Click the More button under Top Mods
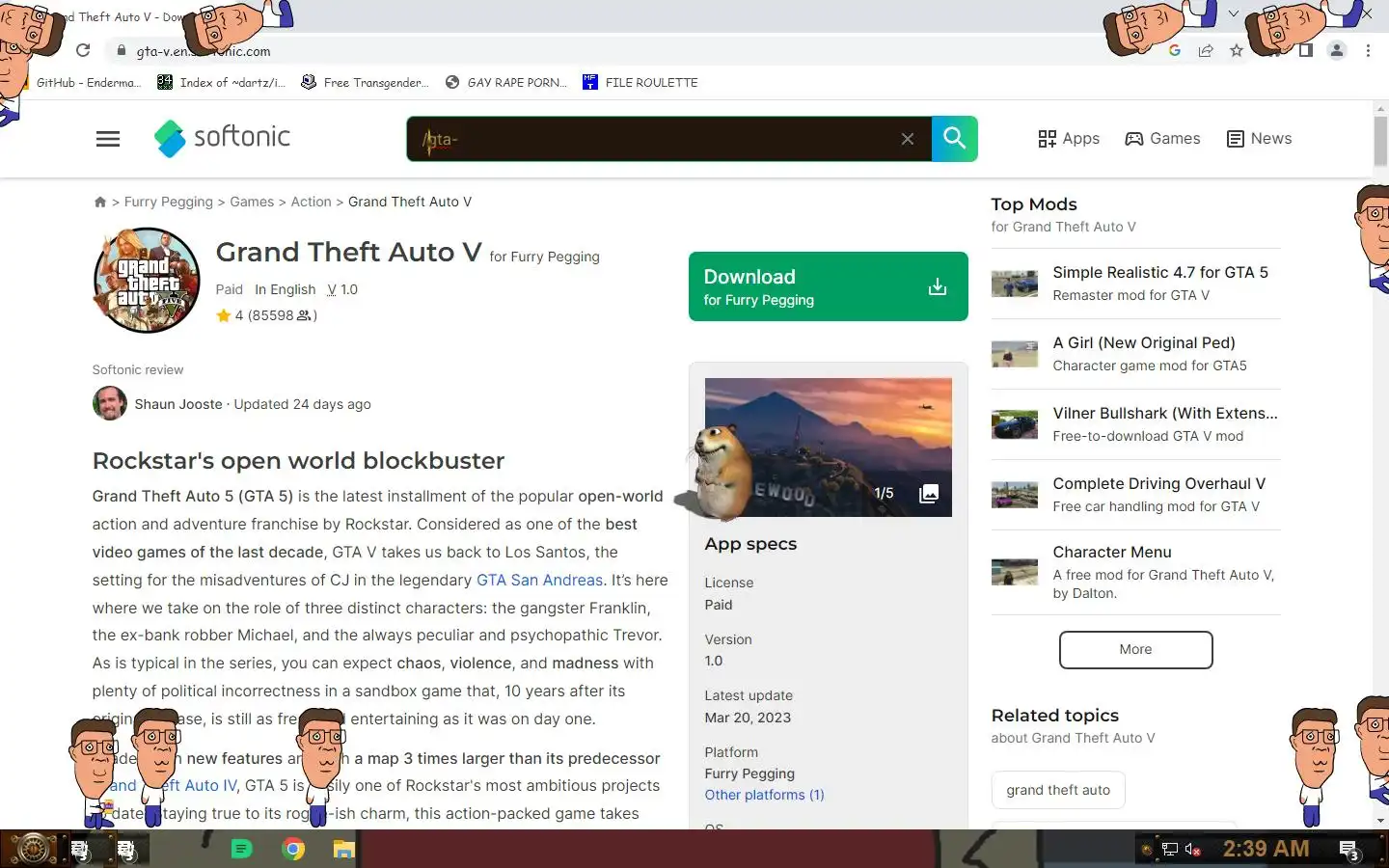The width and height of the screenshot is (1389, 868). click(x=1136, y=650)
